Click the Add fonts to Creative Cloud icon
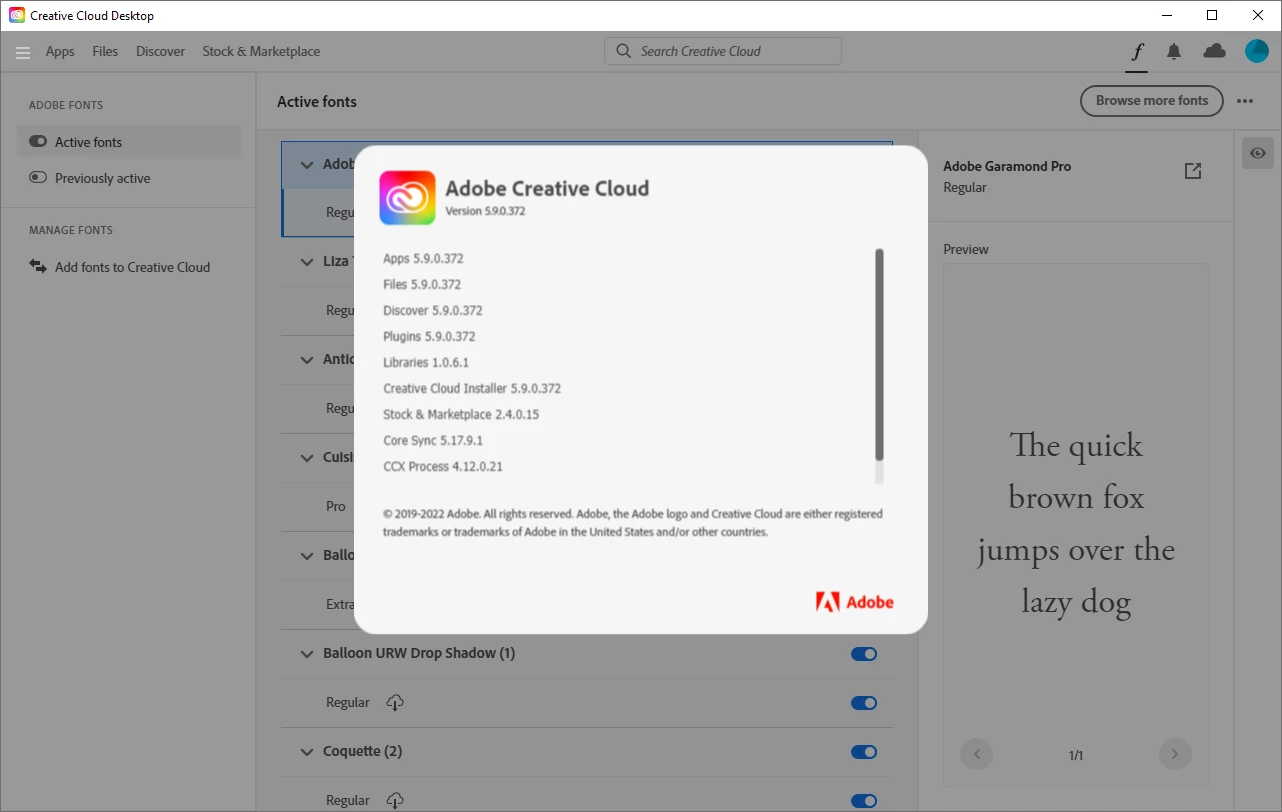1282x812 pixels. tap(38, 266)
